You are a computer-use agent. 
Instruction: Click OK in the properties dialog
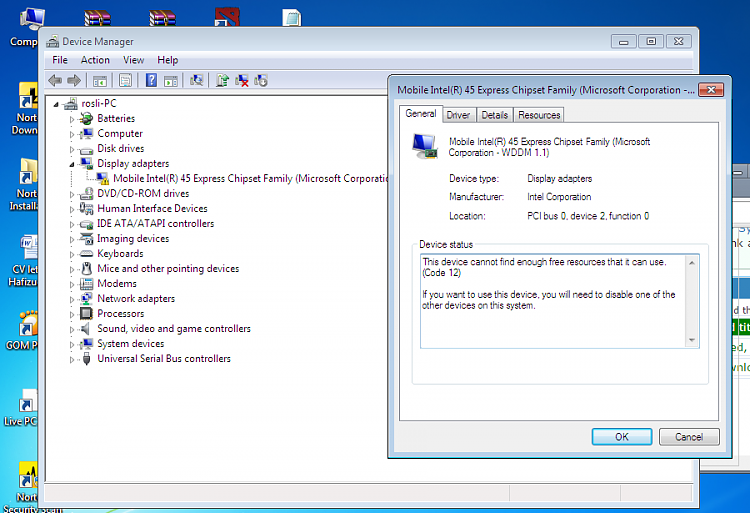tap(622, 437)
